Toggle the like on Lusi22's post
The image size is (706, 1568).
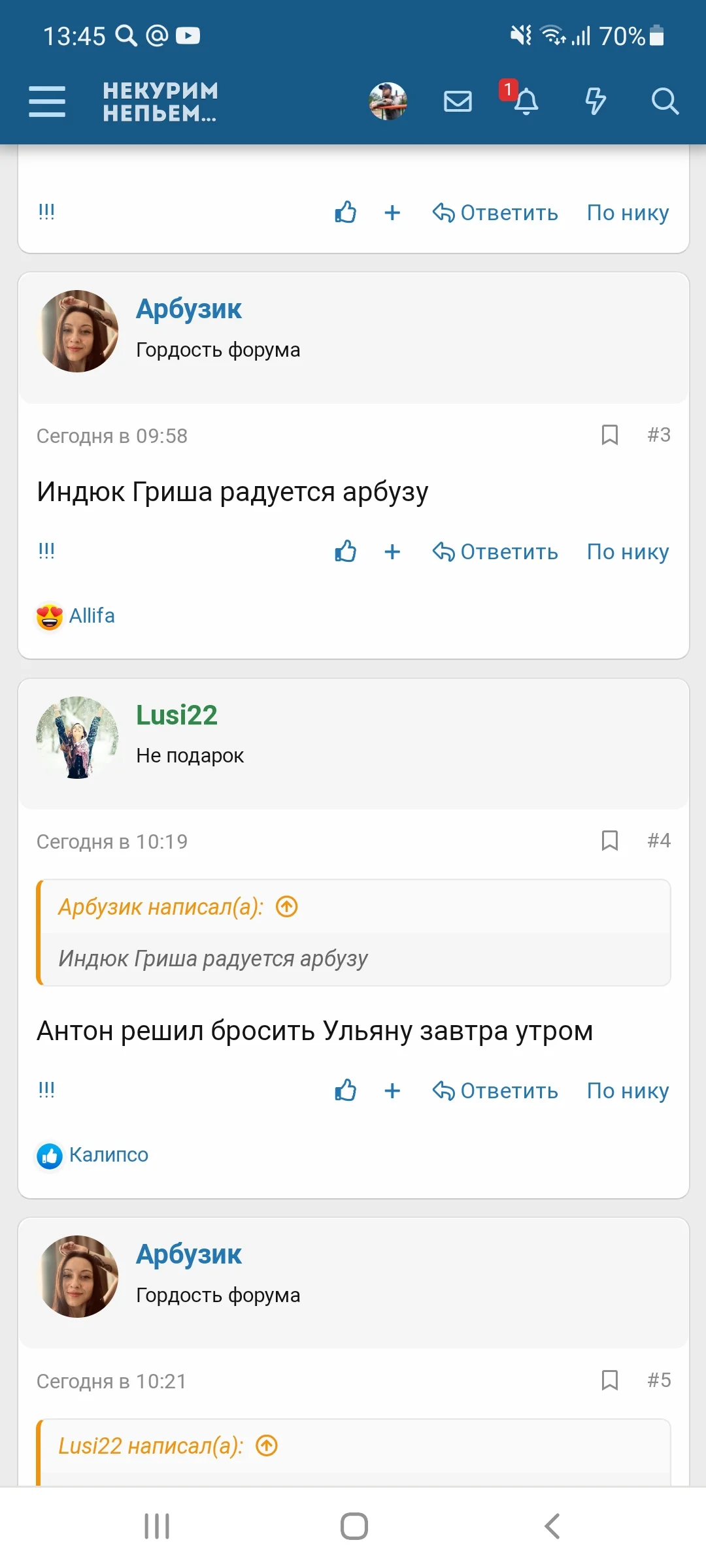click(345, 1090)
